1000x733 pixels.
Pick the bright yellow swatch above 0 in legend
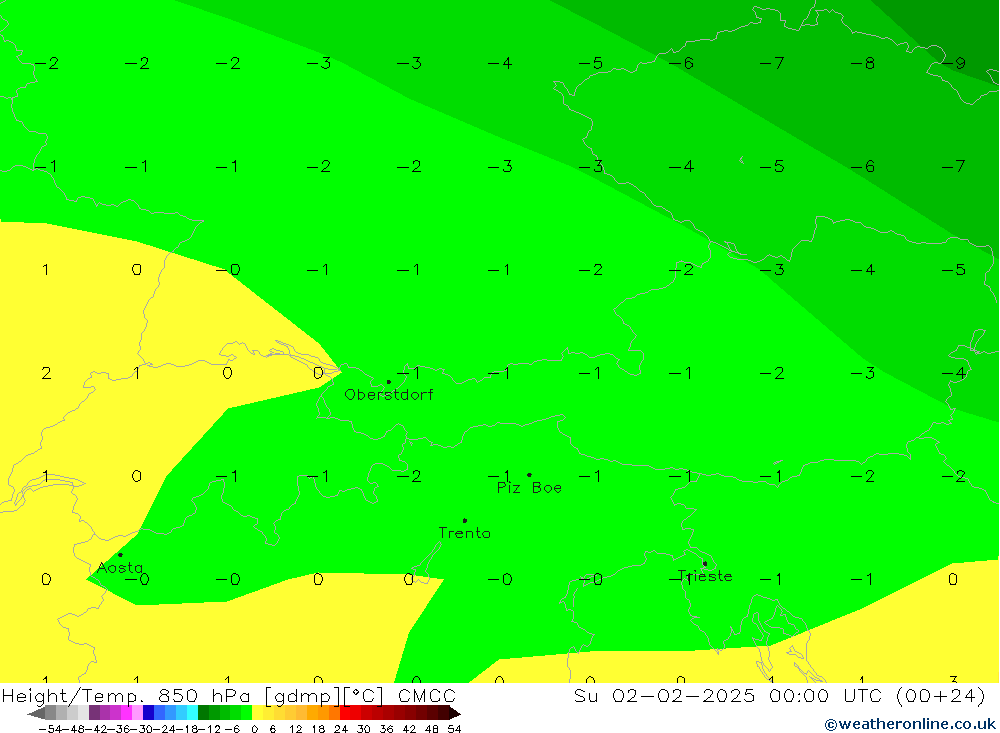258,714
